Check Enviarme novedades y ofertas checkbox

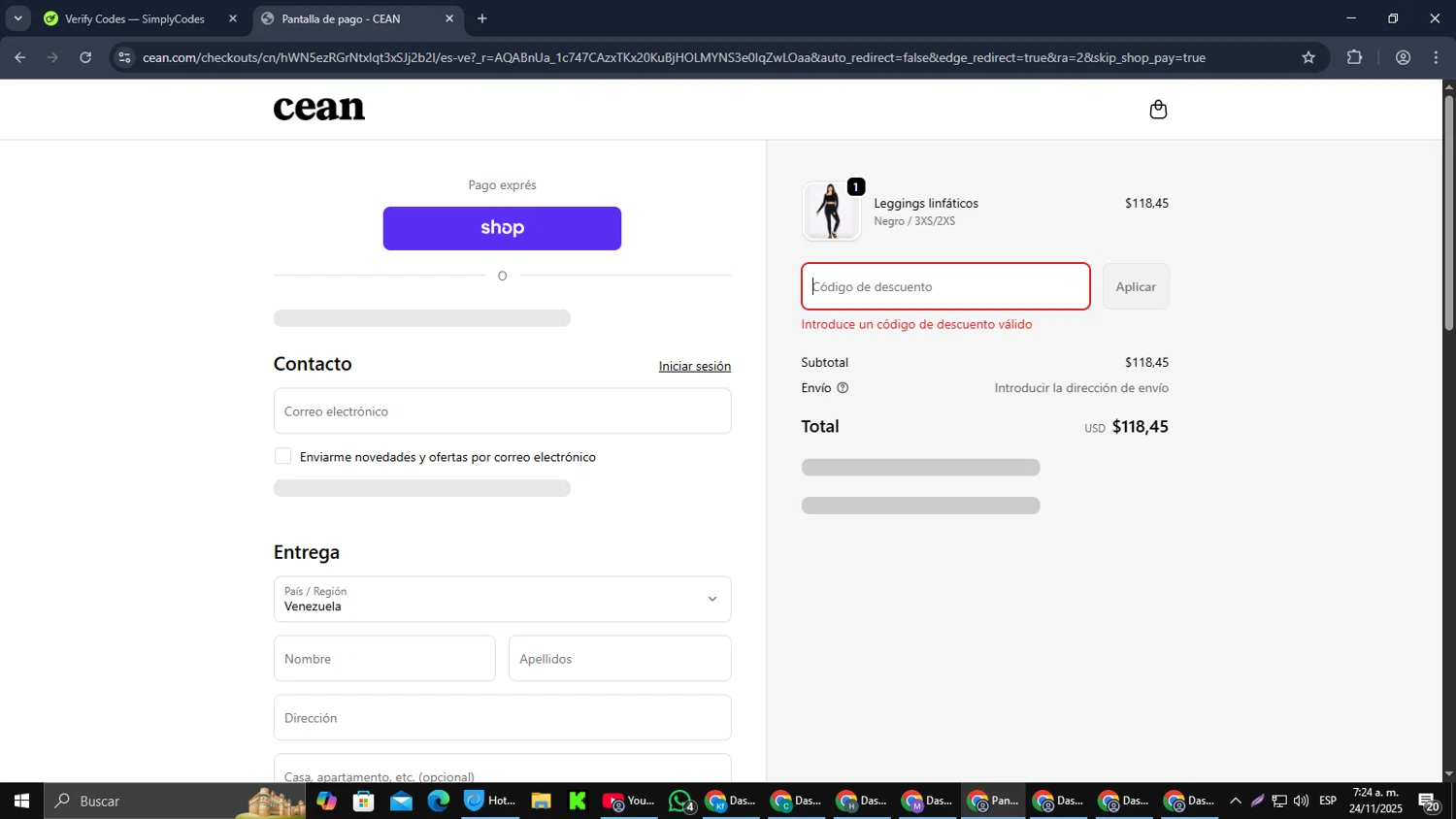click(282, 456)
